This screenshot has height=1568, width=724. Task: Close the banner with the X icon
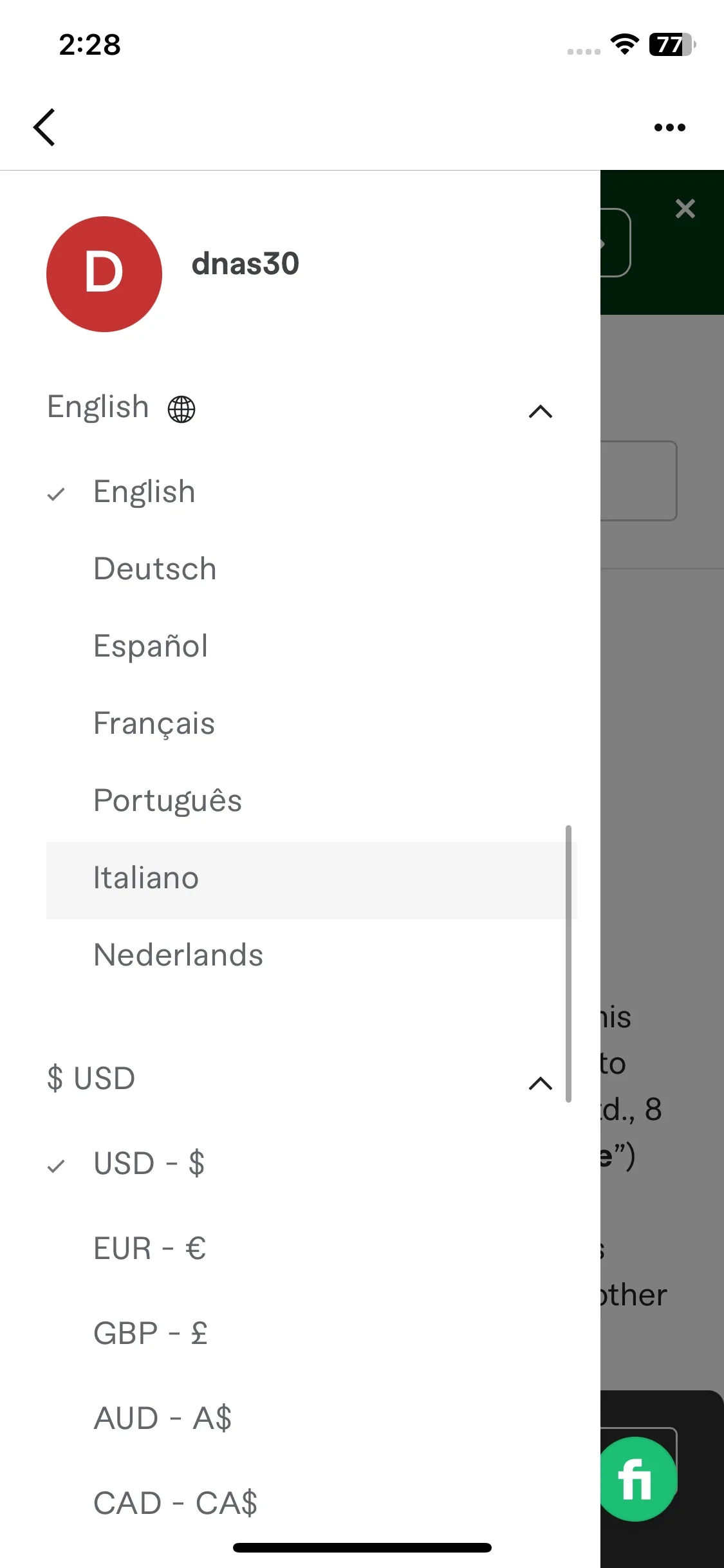pos(685,209)
